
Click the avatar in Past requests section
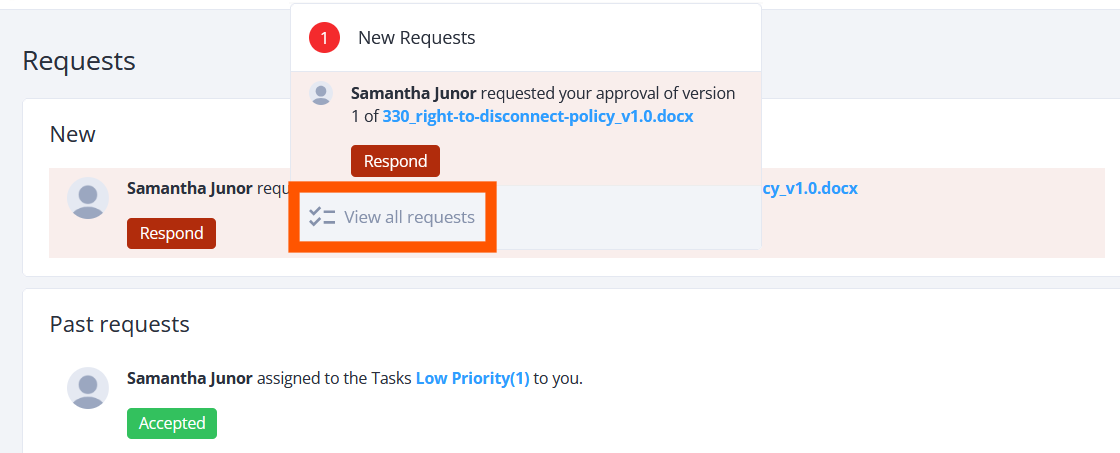tap(88, 388)
